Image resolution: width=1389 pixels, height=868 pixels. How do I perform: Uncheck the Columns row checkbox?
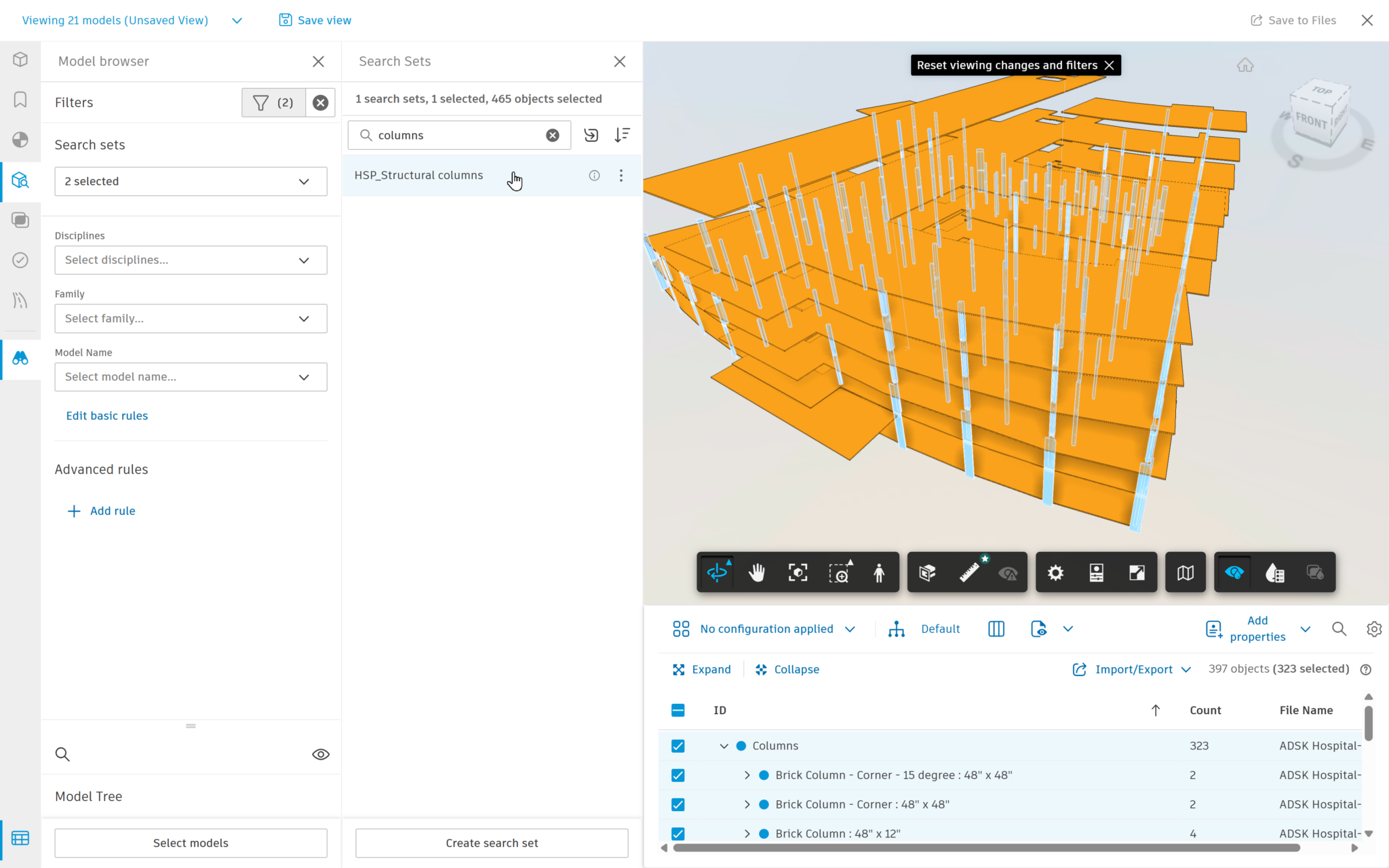(x=678, y=746)
